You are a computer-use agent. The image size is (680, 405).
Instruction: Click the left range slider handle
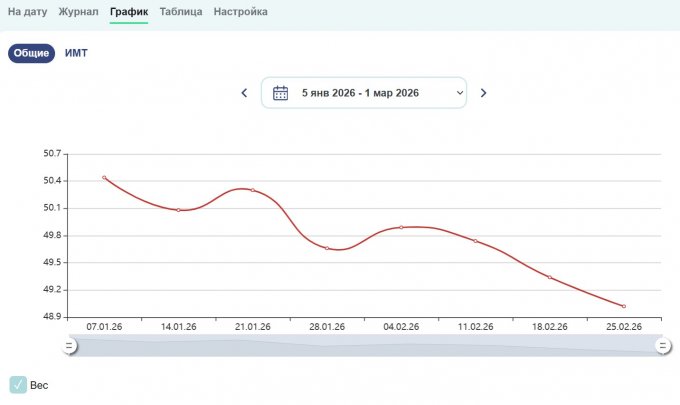[x=70, y=346]
